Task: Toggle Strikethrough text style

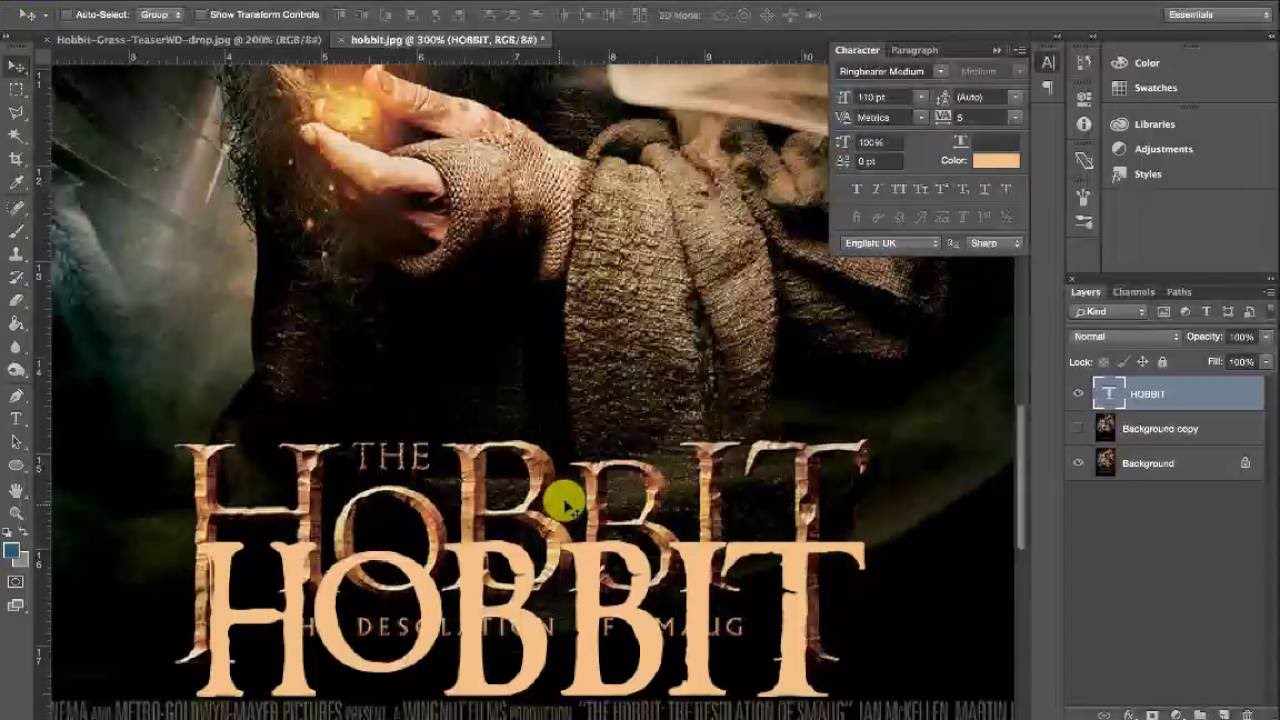Action: pos(1006,189)
